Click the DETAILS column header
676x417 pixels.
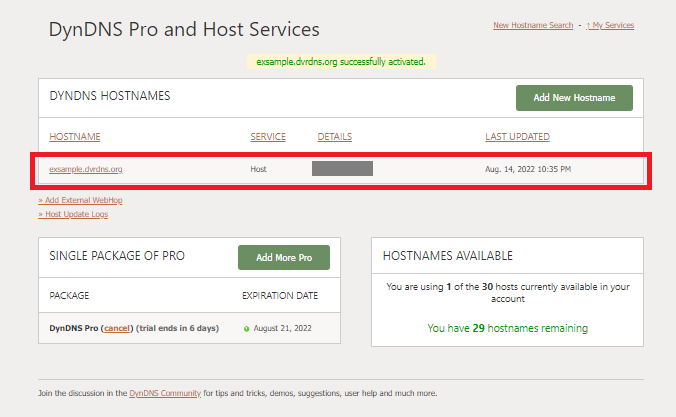334,137
